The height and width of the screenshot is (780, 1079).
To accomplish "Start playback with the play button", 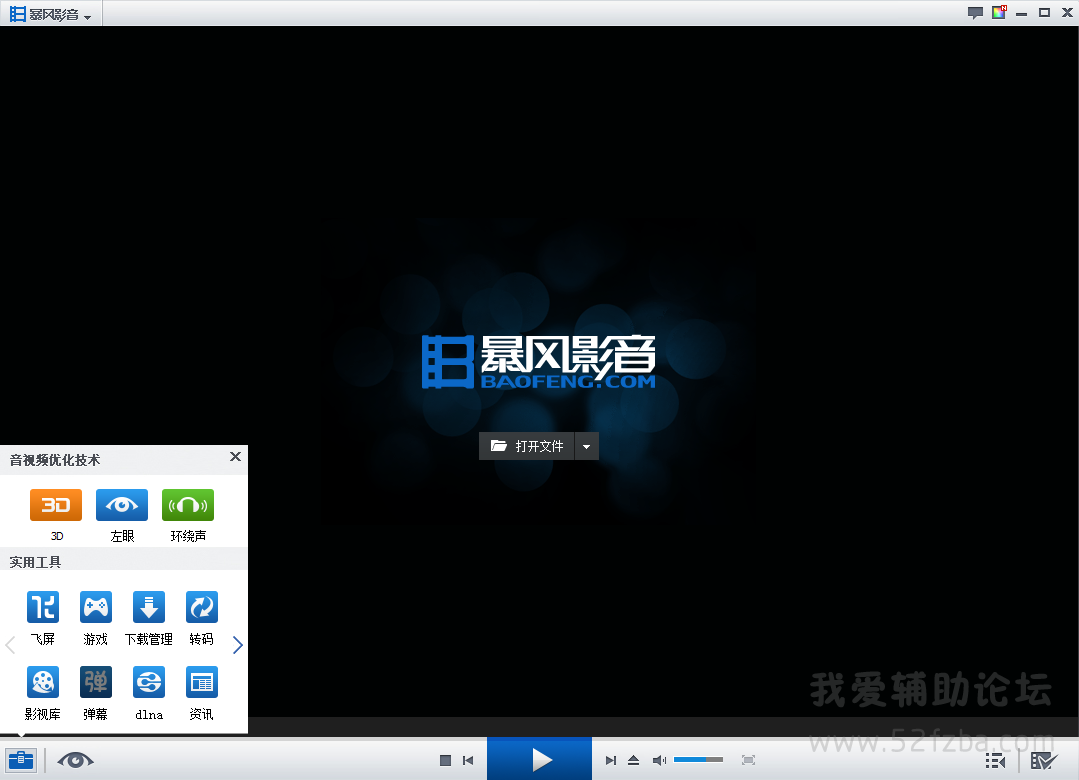I will (540, 759).
